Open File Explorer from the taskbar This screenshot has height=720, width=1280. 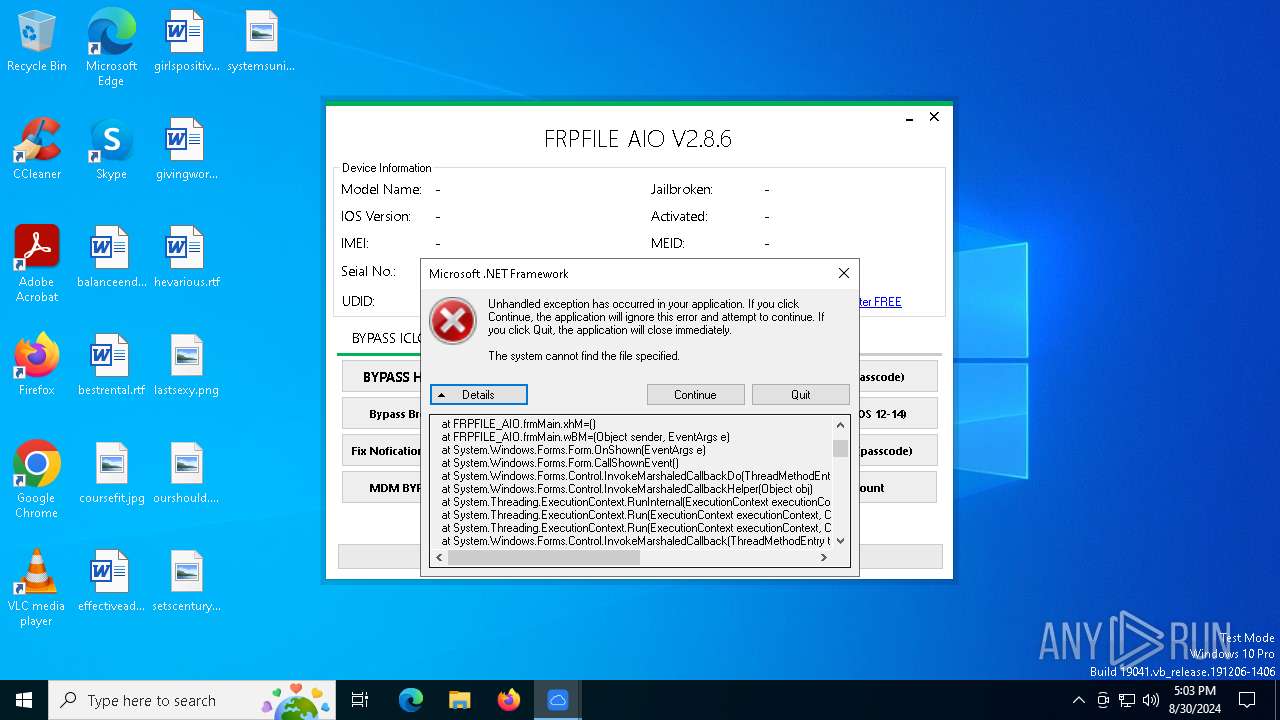459,700
